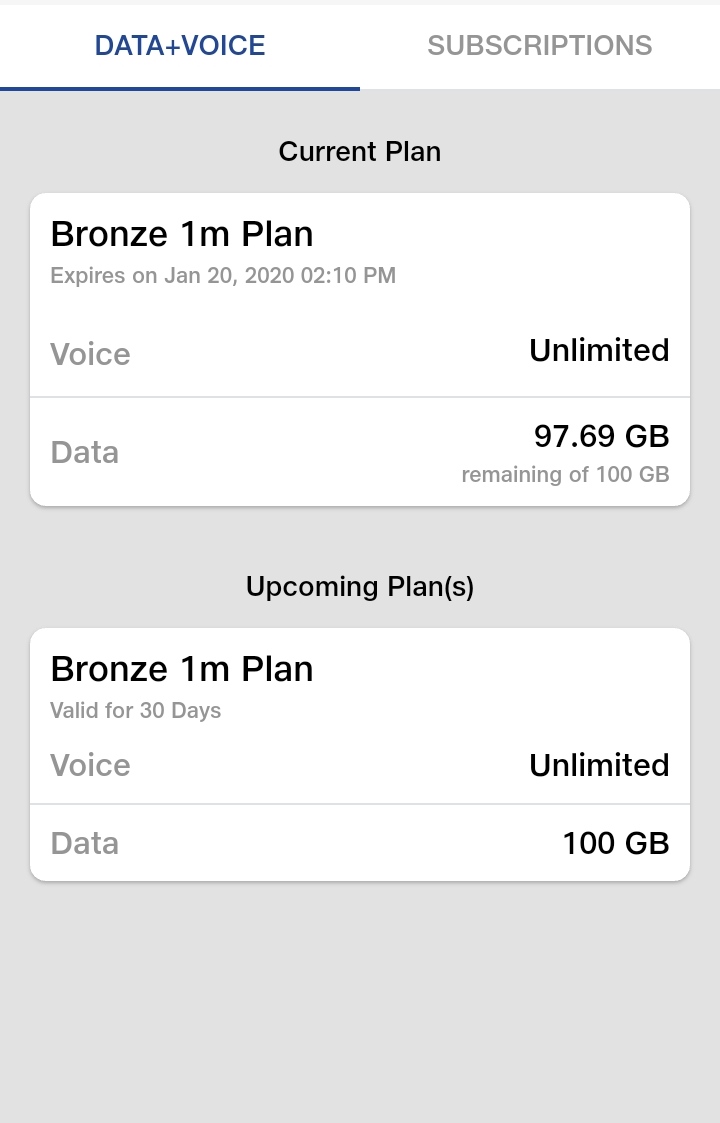The height and width of the screenshot is (1123, 720).
Task: Tap the Voice label in the current plan
Action: [90, 354]
